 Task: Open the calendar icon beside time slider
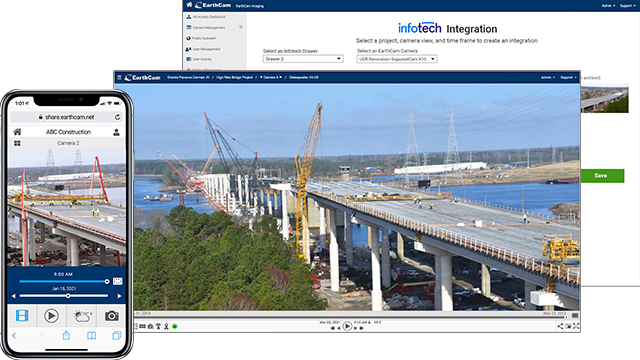(x=118, y=281)
